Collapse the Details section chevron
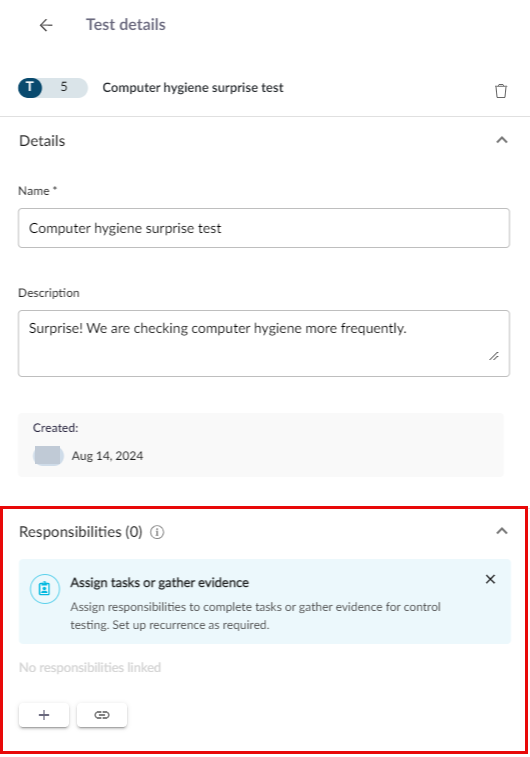This screenshot has height=757, width=530. (x=502, y=140)
